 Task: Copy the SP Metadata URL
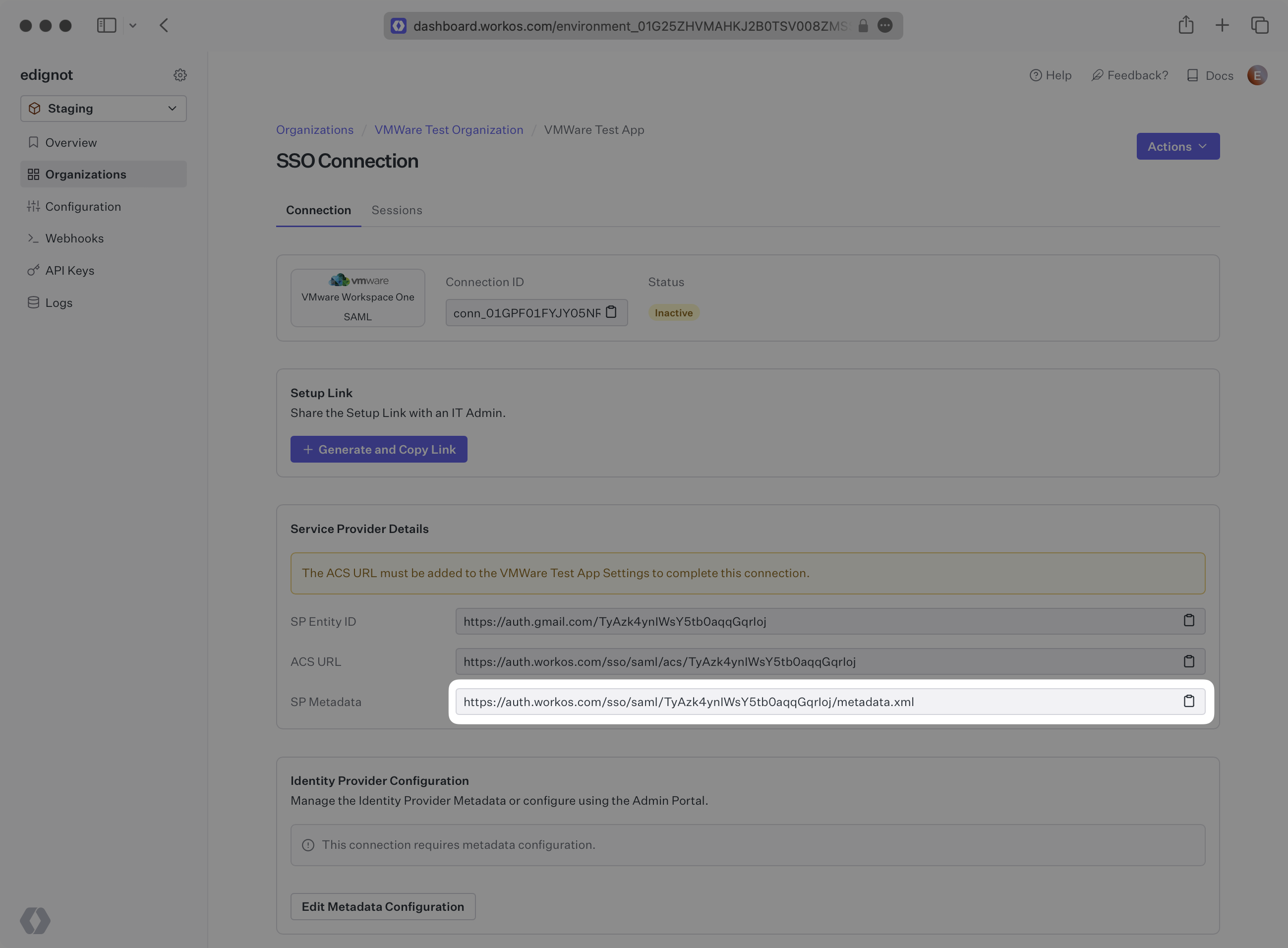coord(1188,701)
